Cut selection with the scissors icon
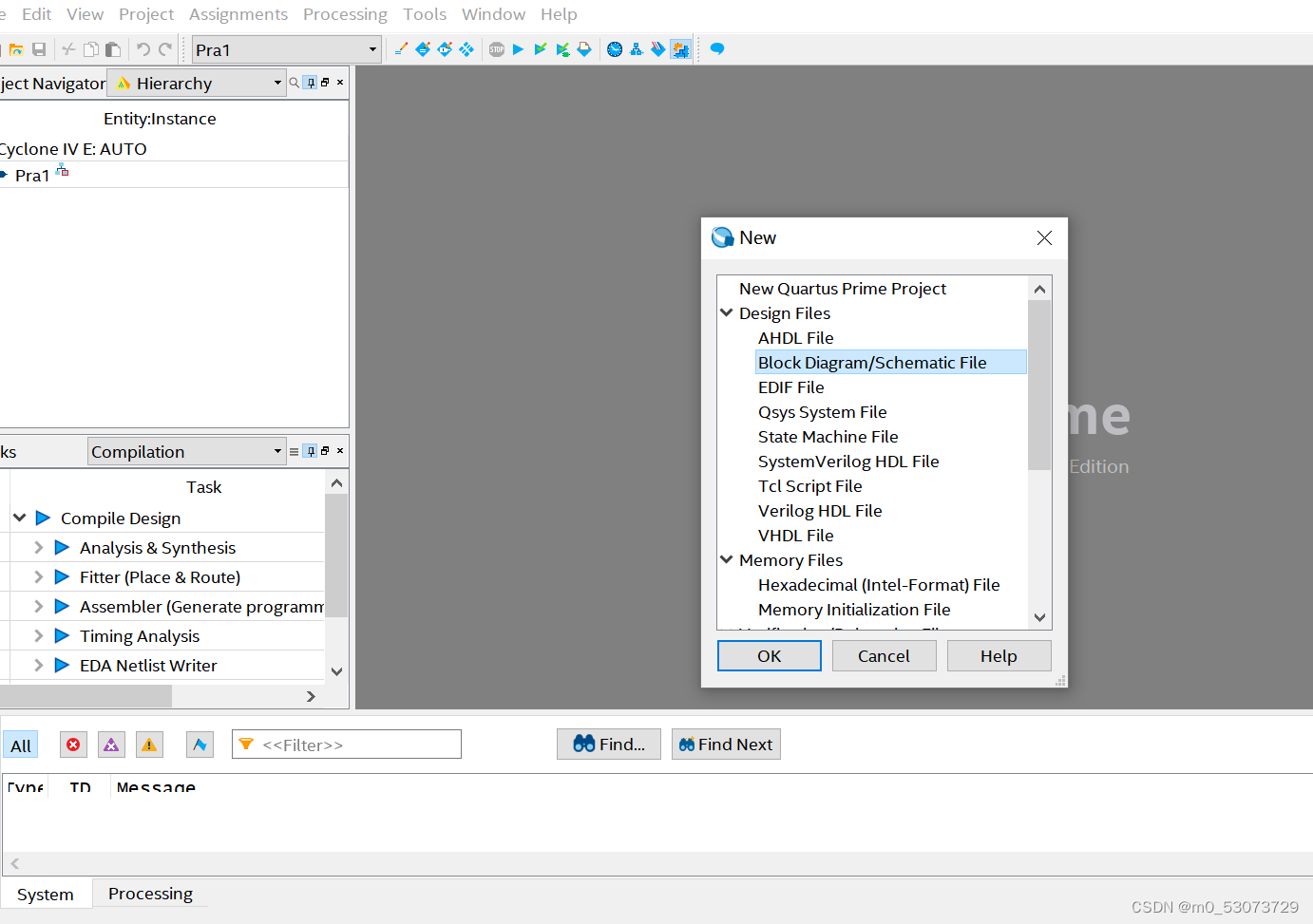This screenshot has width=1313, height=924. point(68,49)
